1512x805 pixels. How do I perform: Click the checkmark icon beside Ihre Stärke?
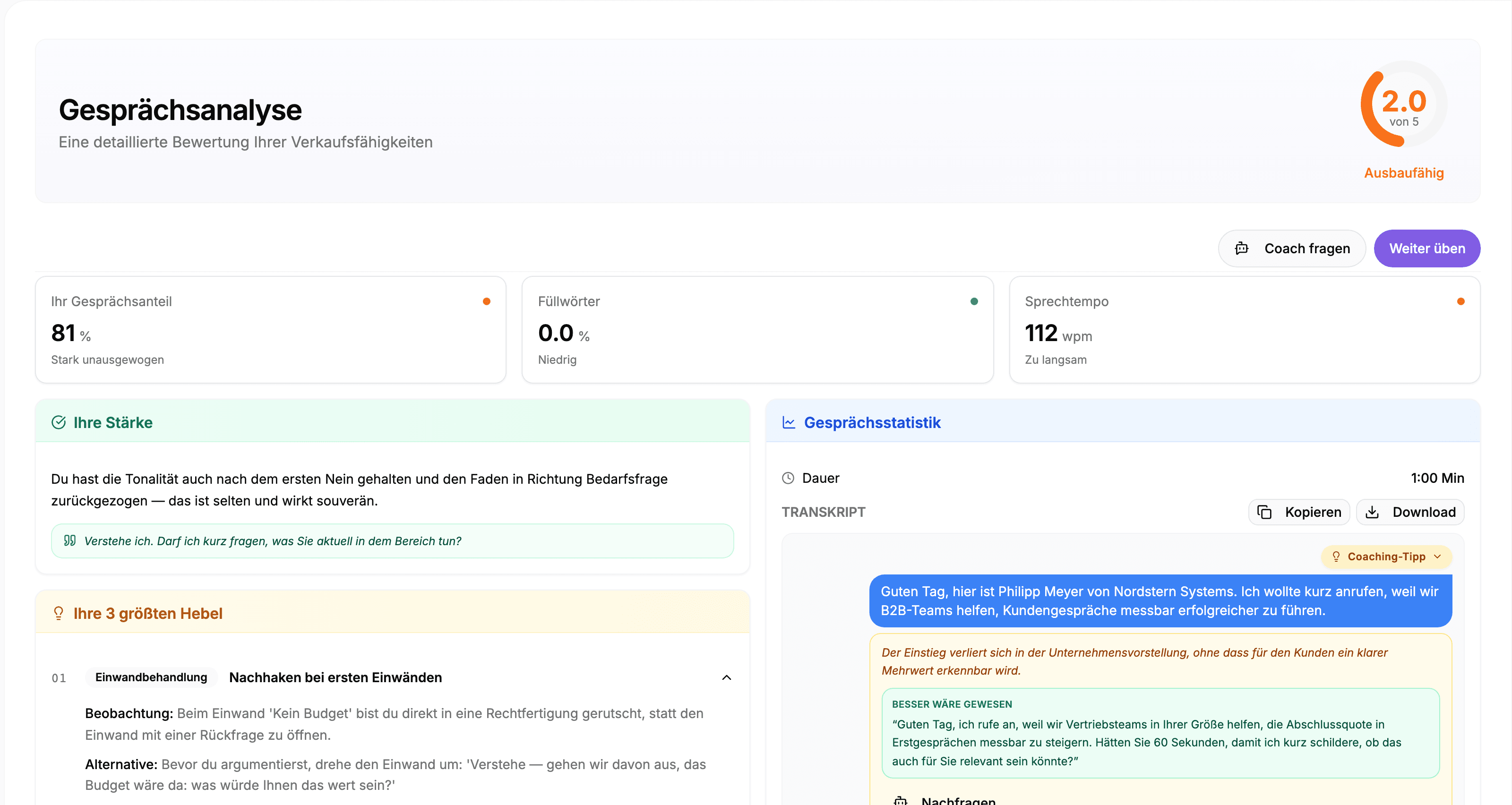[x=59, y=422]
